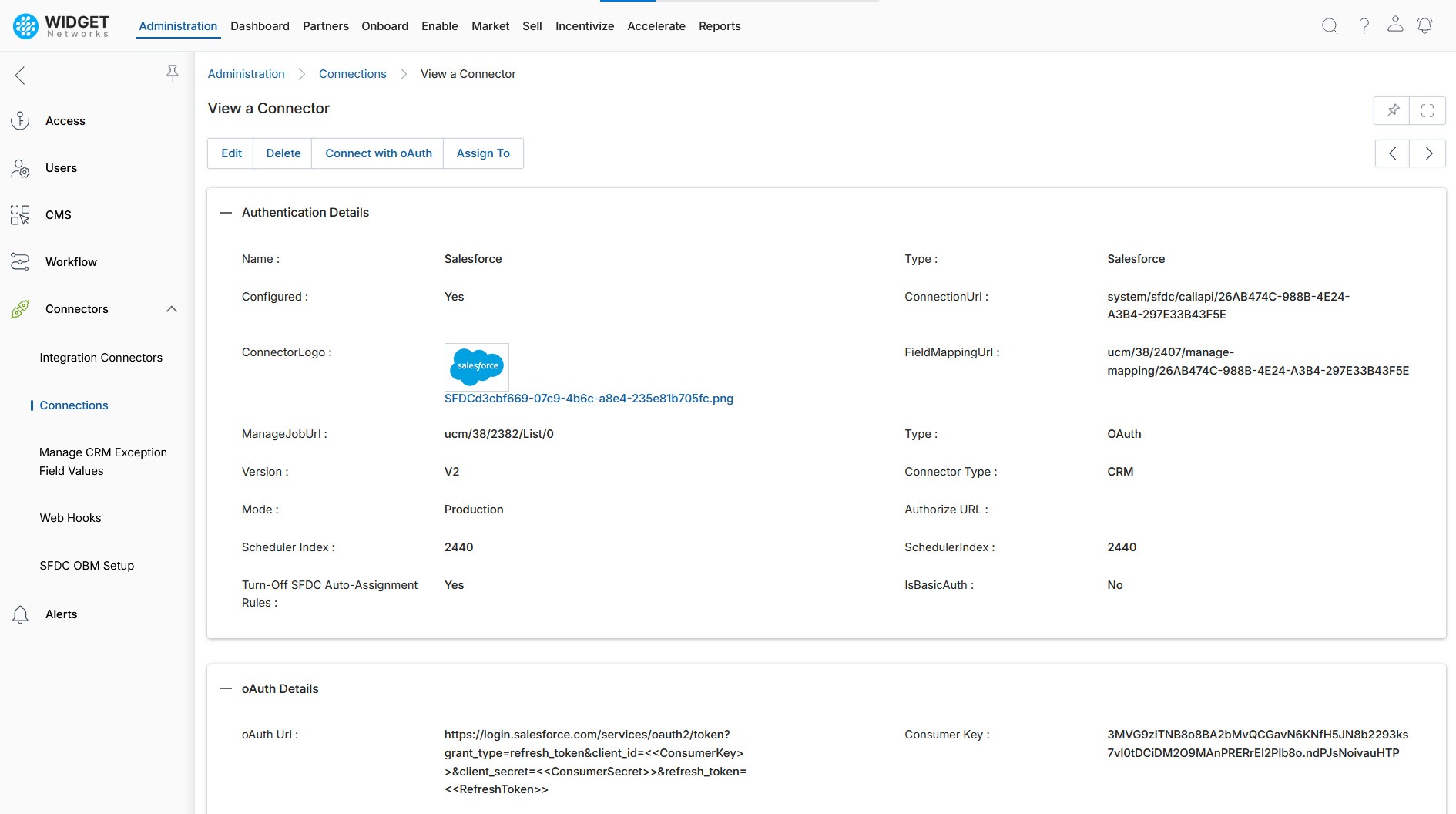Open the Administration top menu

178,26
